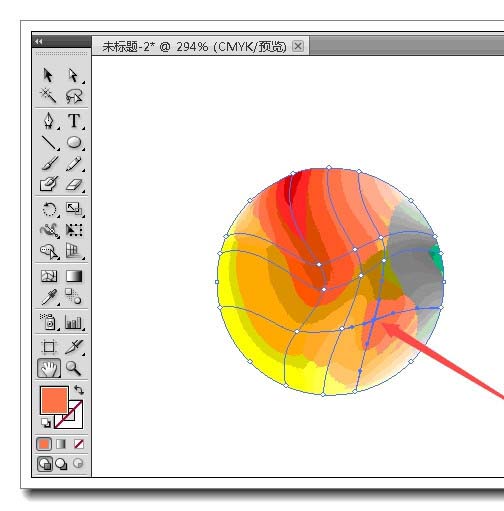Select the Slice tool
The width and height of the screenshot is (504, 511).
point(74,347)
